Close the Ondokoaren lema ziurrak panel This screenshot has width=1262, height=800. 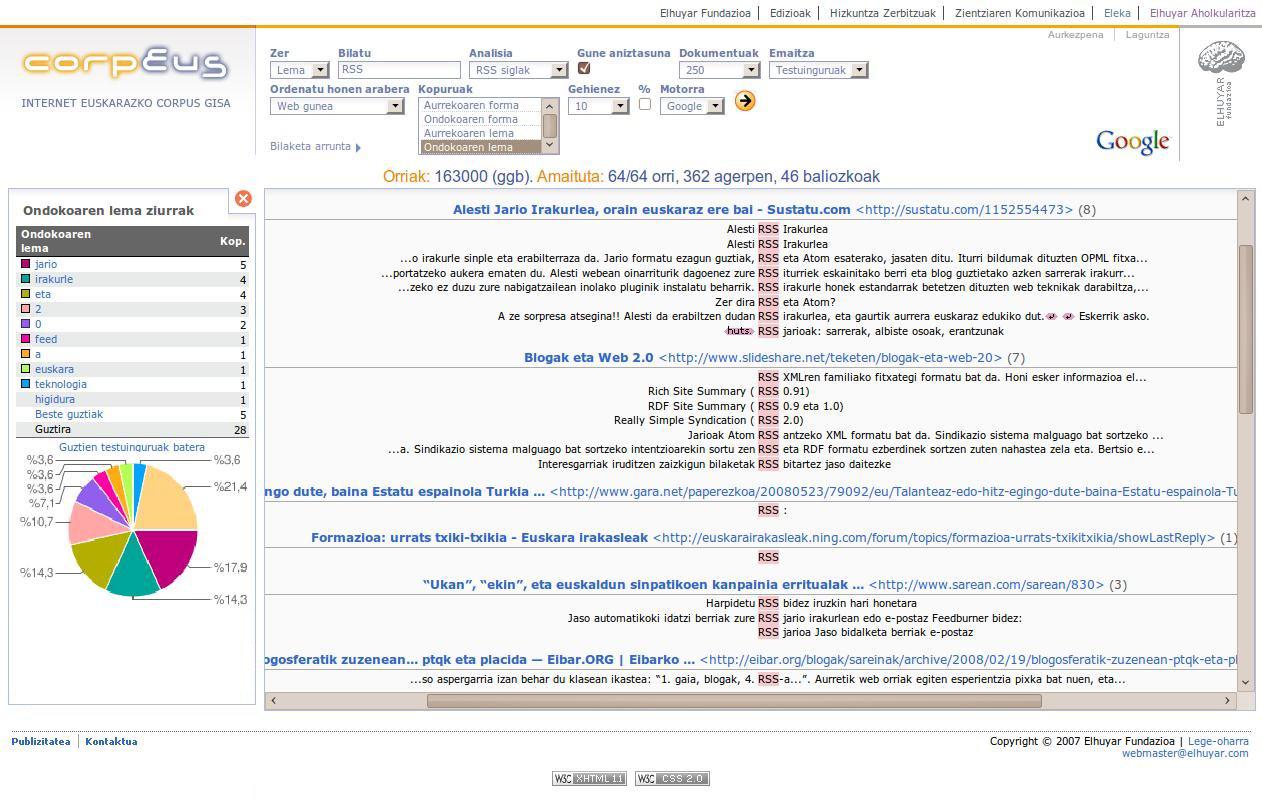(243, 199)
